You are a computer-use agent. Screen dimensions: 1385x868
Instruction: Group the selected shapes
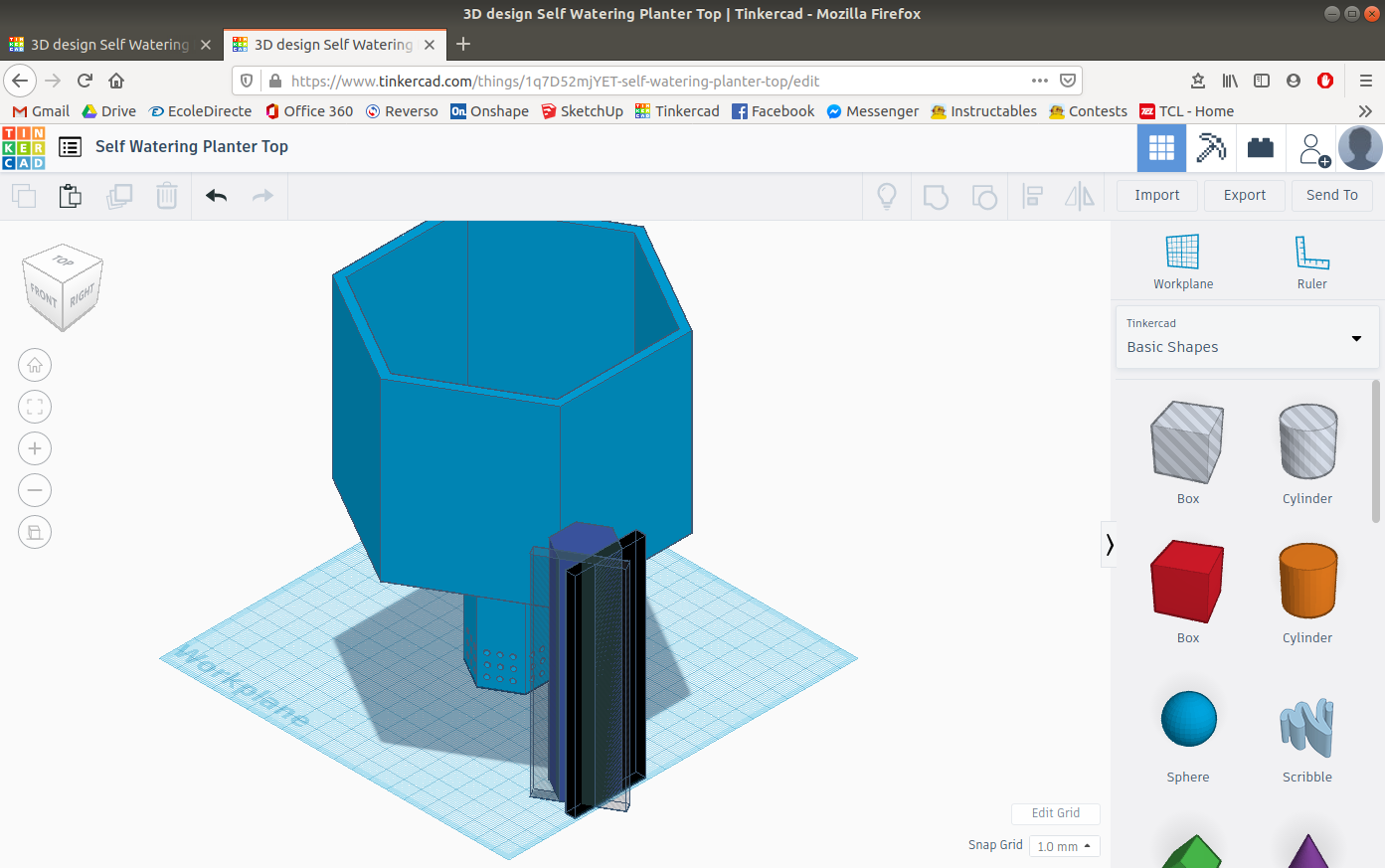coord(936,196)
